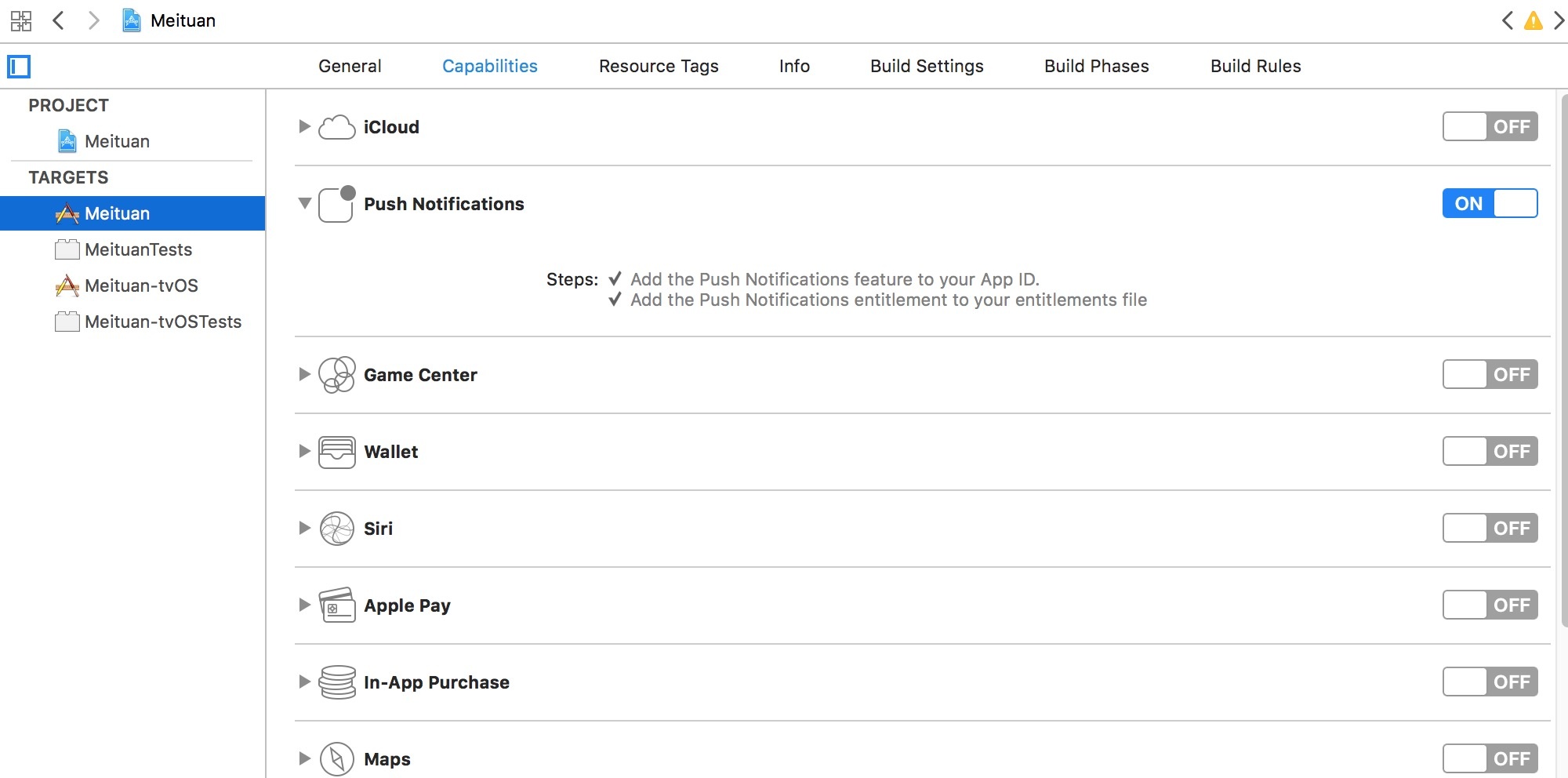Turn off the Push Notifications switch
This screenshot has width=1568, height=778.
[x=1490, y=204]
